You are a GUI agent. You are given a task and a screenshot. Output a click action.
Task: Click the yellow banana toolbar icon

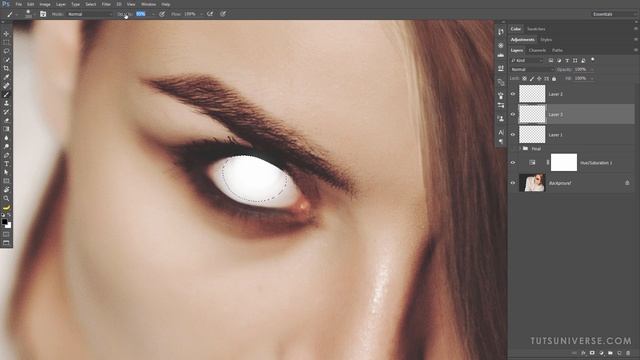6,207
